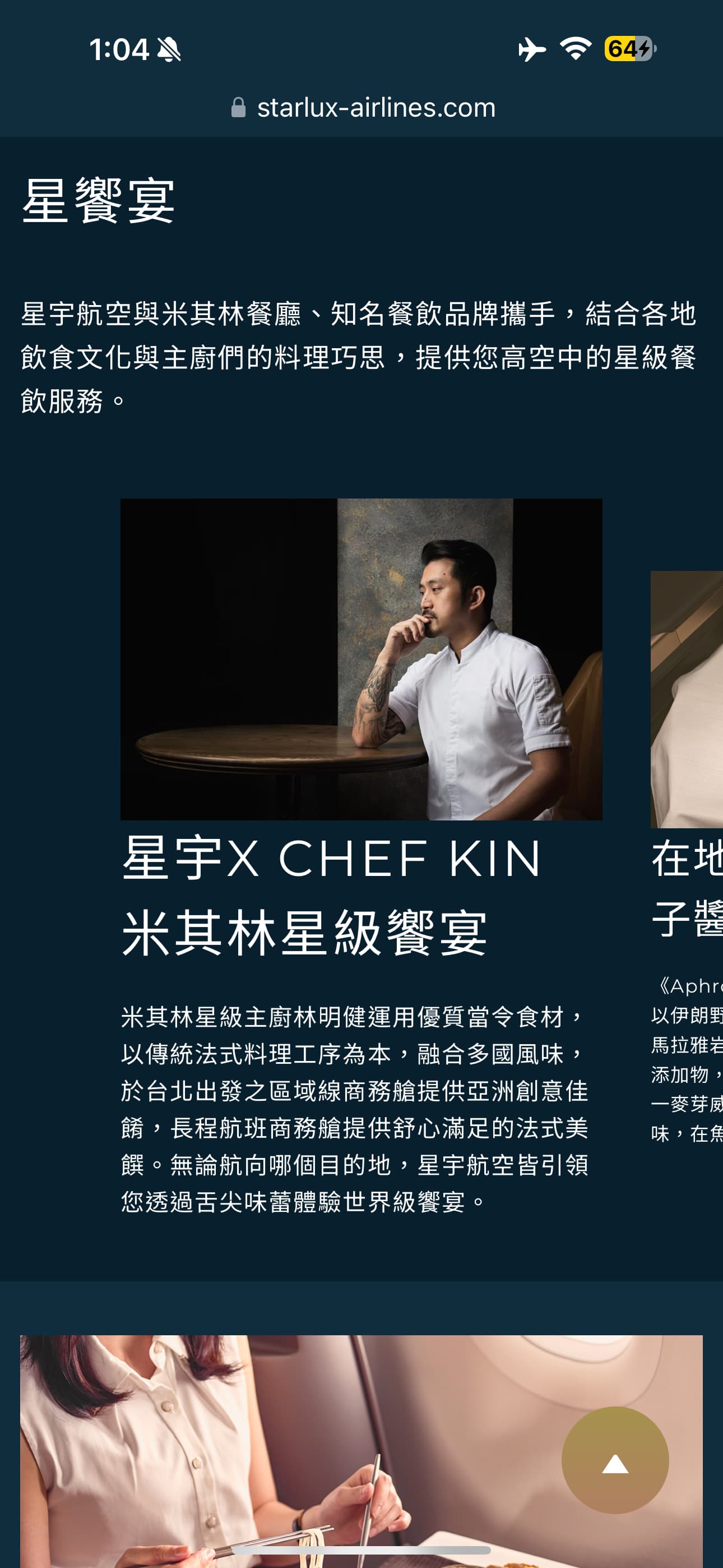723x1568 pixels.
Task: Tap the Aphro description on next card
Action: pos(687,1059)
